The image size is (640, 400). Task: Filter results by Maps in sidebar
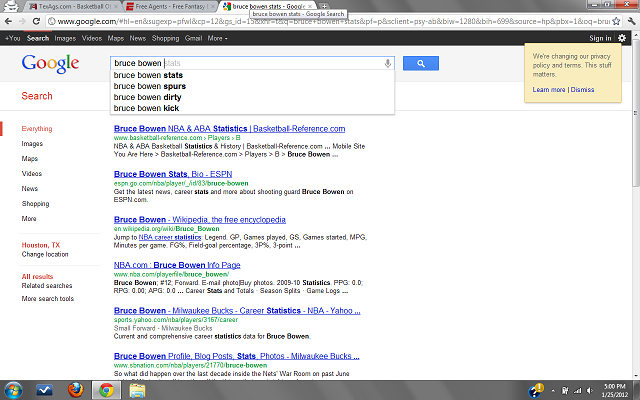point(30,158)
